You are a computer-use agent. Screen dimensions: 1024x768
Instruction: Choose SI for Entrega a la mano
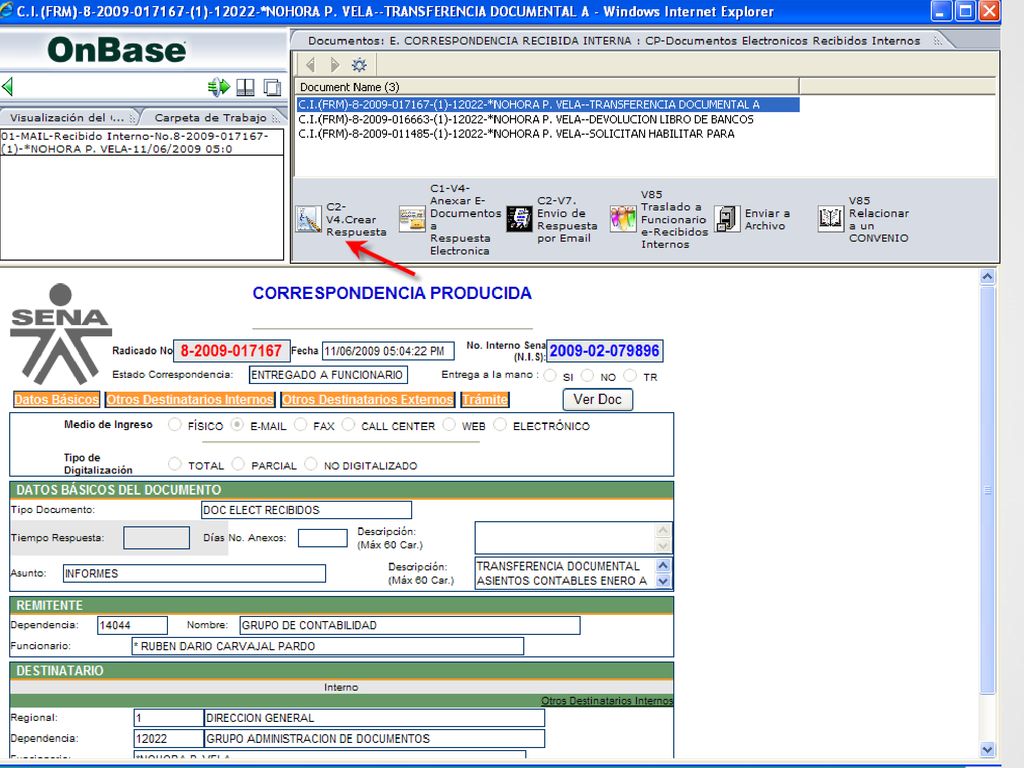click(x=550, y=376)
